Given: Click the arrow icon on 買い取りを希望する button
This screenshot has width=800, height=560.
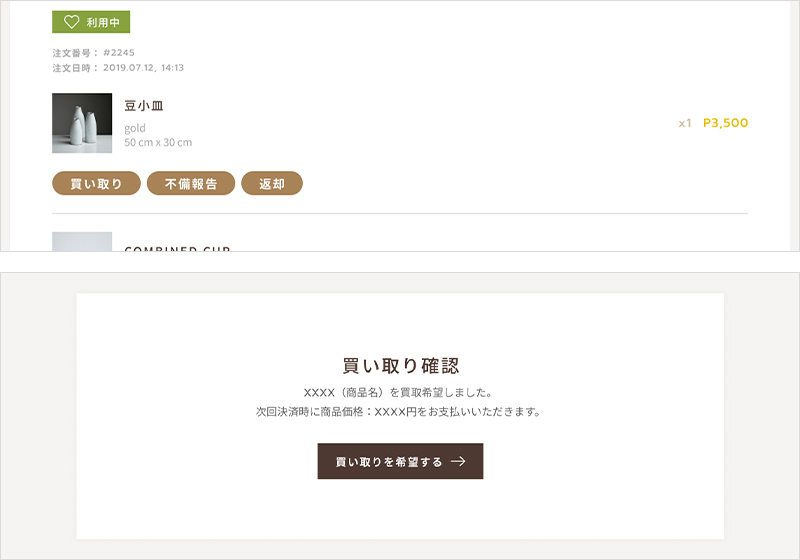Looking at the screenshot, I should click(458, 462).
